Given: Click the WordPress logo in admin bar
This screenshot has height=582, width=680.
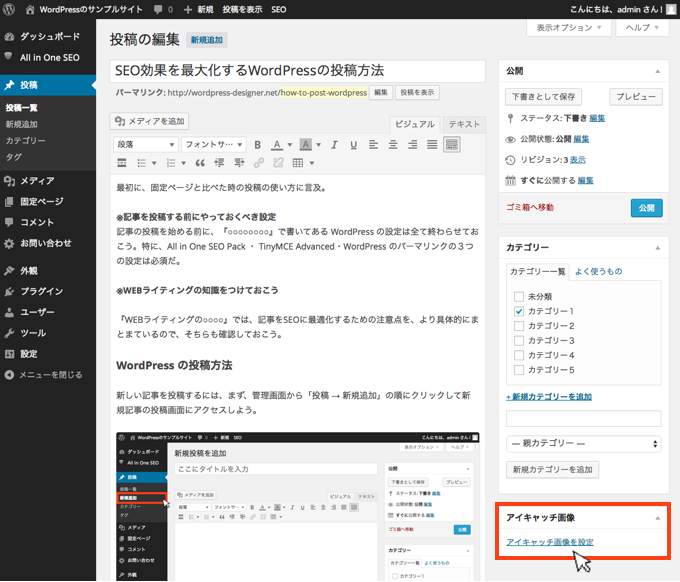Looking at the screenshot, I should point(9,9).
